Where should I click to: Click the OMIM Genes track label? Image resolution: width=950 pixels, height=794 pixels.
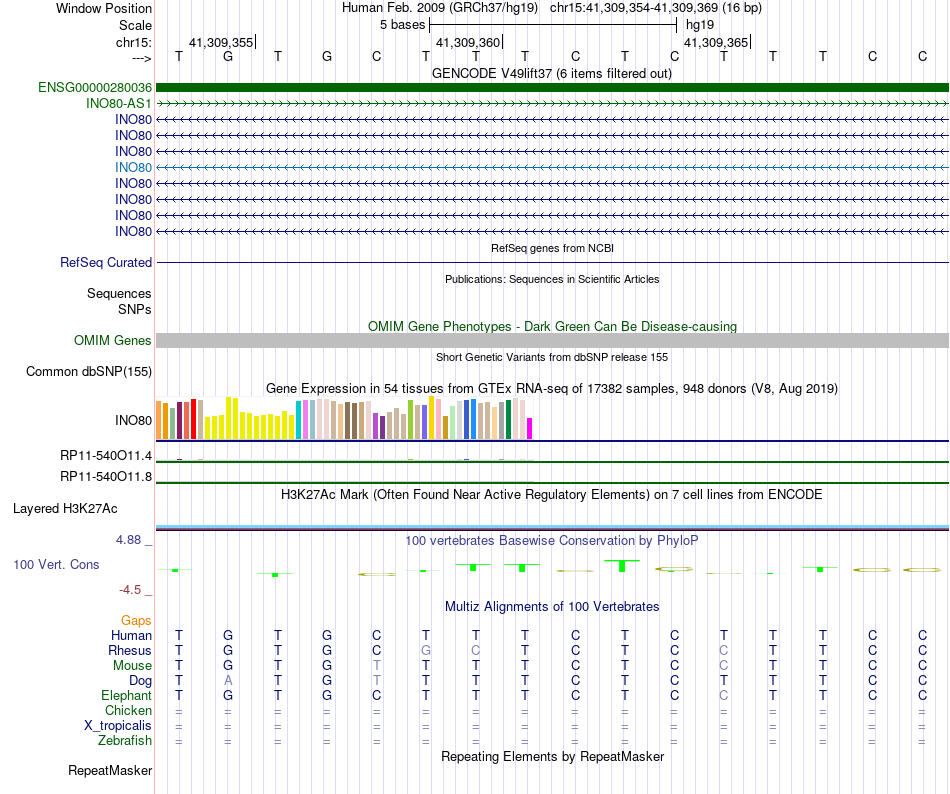coord(112,340)
